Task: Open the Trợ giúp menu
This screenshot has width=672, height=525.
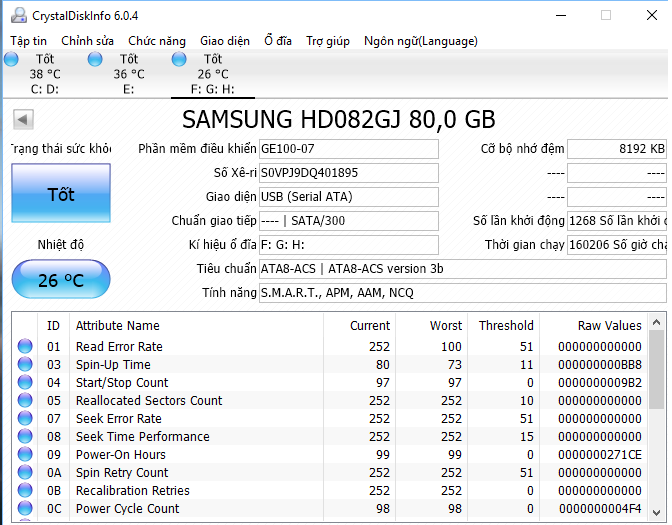Action: (x=328, y=41)
